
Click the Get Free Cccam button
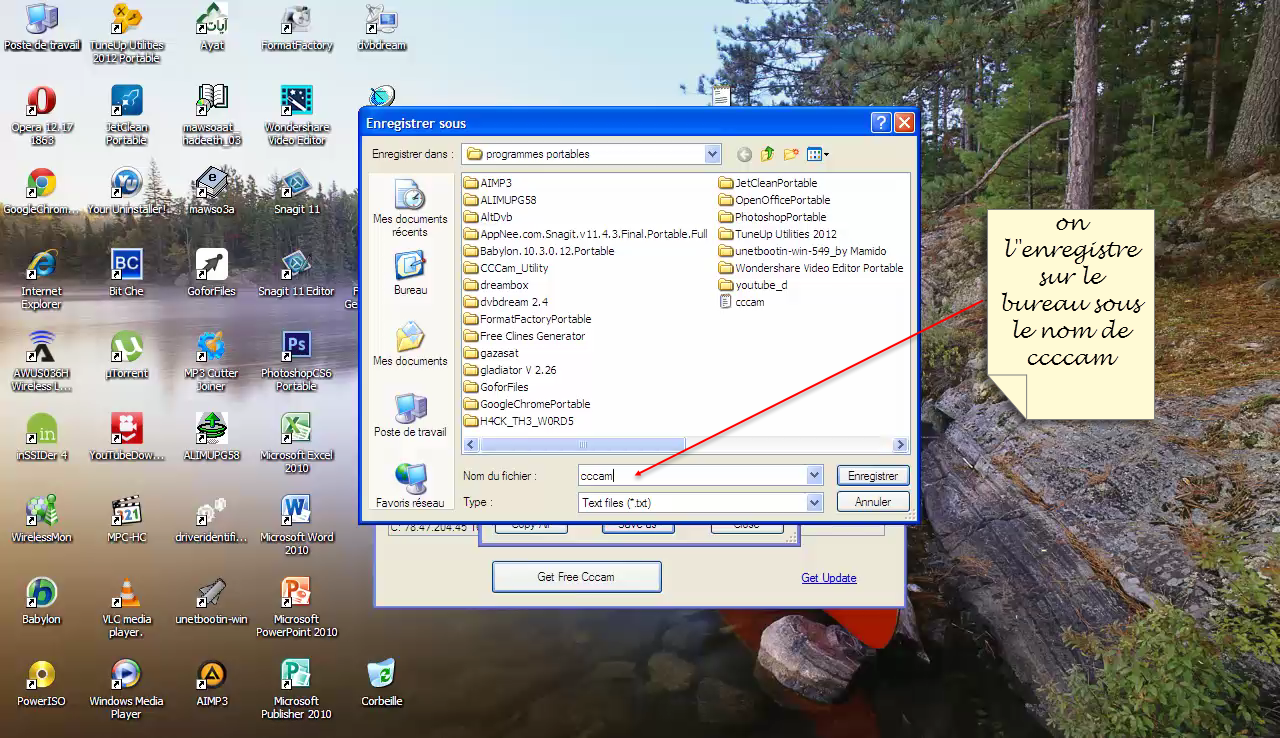coord(576,577)
